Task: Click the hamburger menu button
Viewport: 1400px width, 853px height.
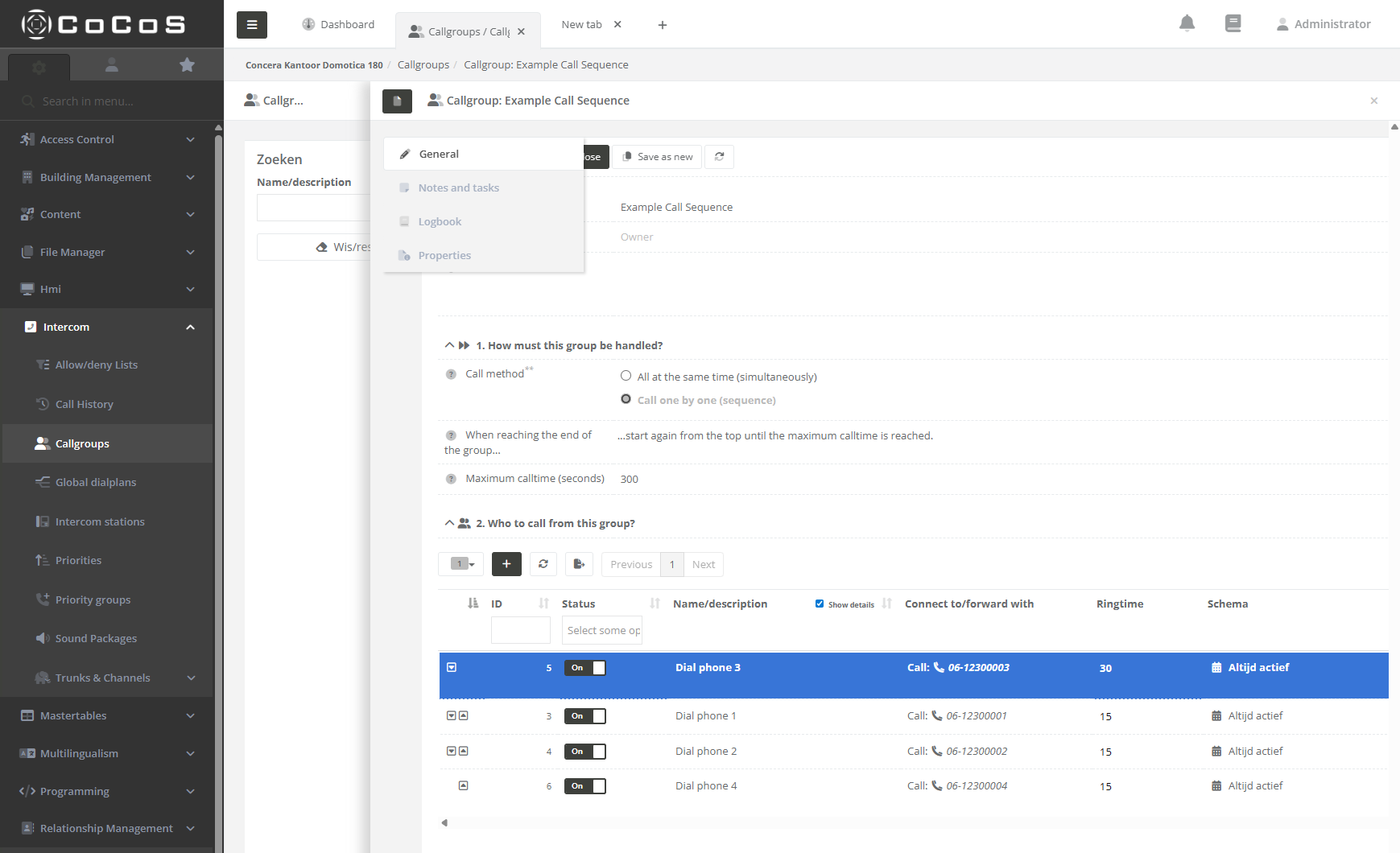Action: tap(251, 25)
